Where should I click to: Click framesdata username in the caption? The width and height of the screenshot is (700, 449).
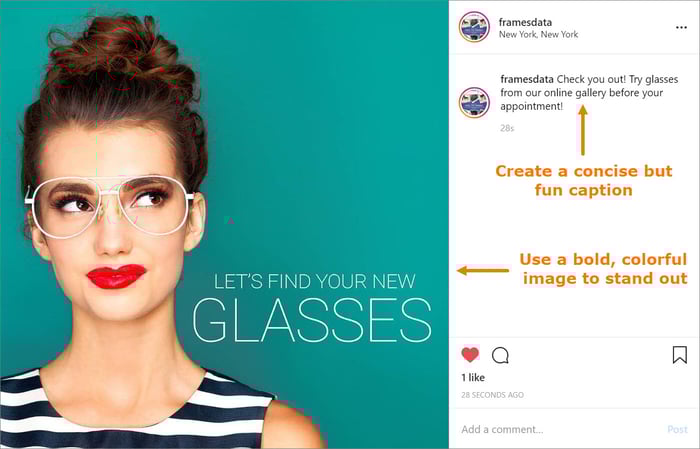[x=527, y=79]
